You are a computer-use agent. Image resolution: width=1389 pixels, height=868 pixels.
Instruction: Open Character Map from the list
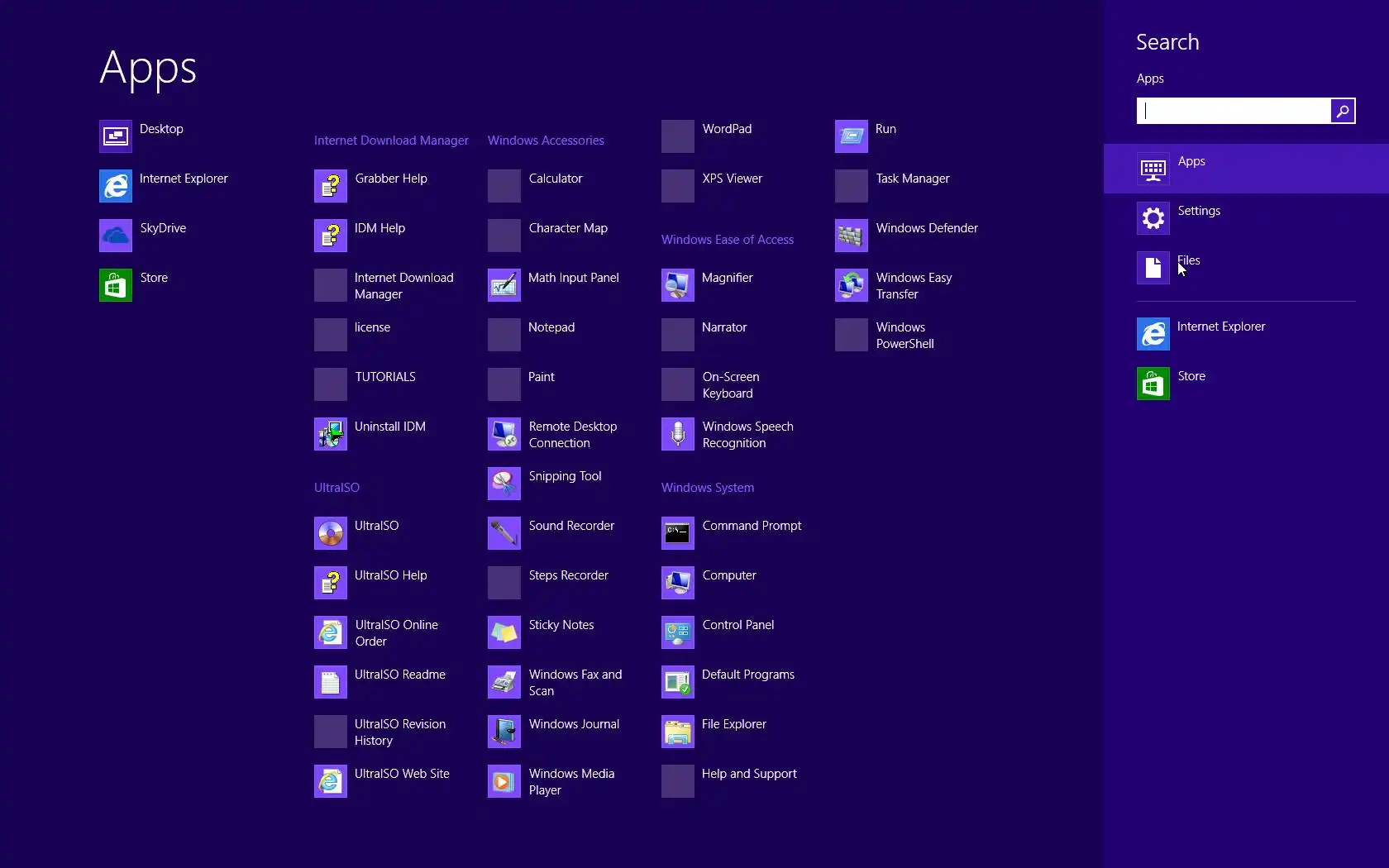click(547, 236)
